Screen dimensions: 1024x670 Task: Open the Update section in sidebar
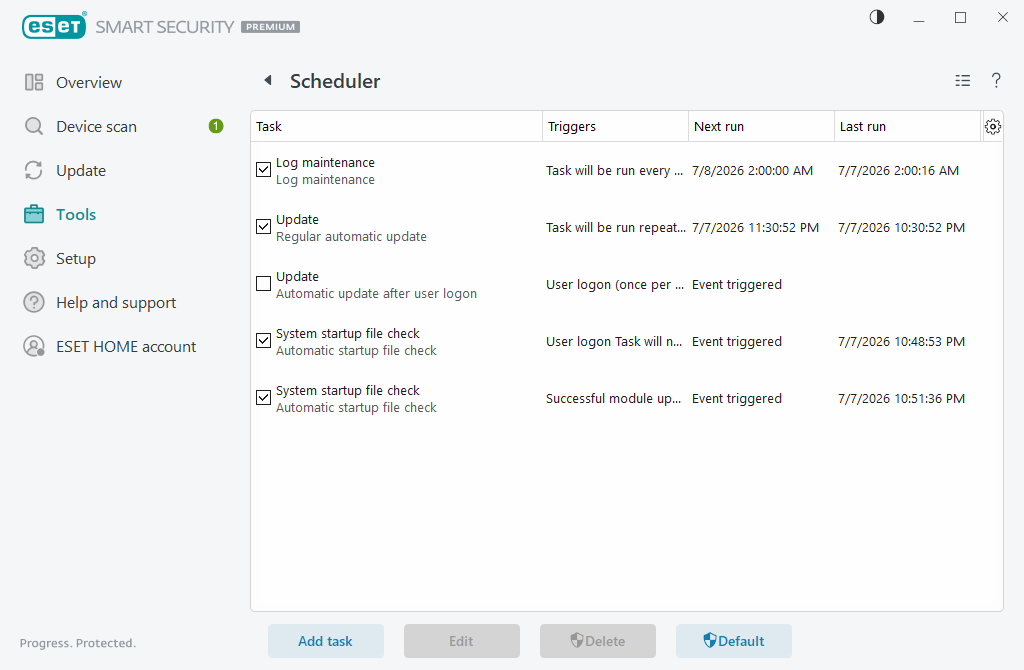click(81, 171)
